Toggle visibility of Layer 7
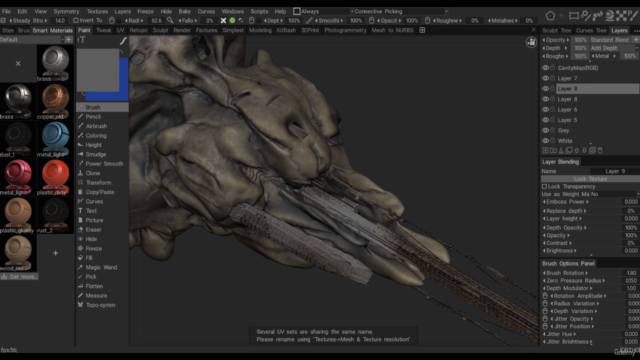Image resolution: width=640 pixels, height=360 pixels. click(x=545, y=78)
